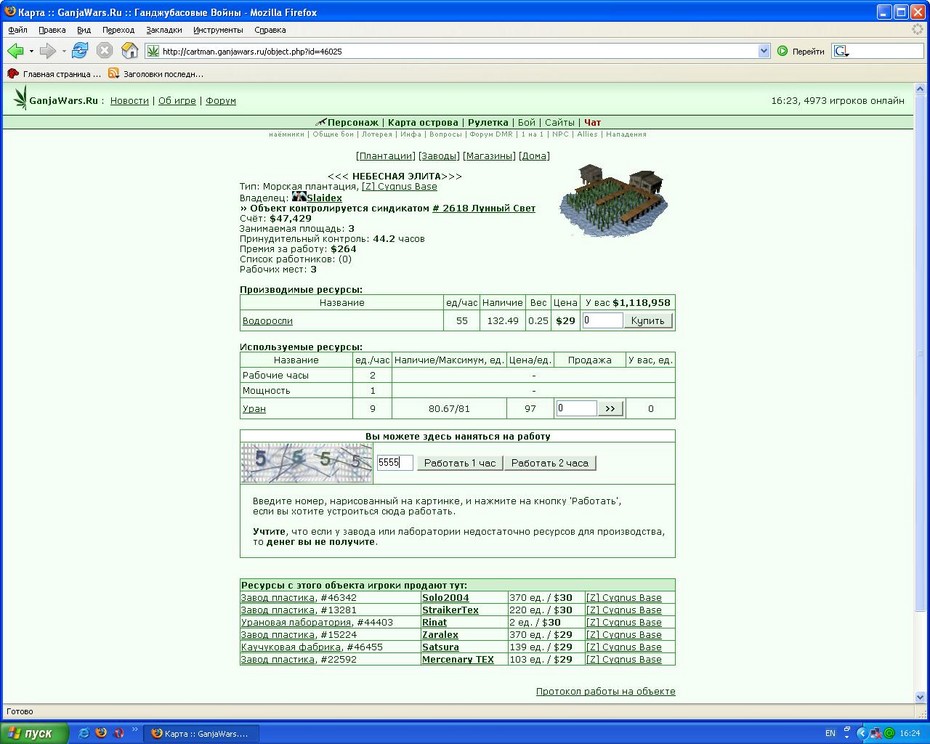Open syndicate # 2618 Лунный Свет link

483,208
